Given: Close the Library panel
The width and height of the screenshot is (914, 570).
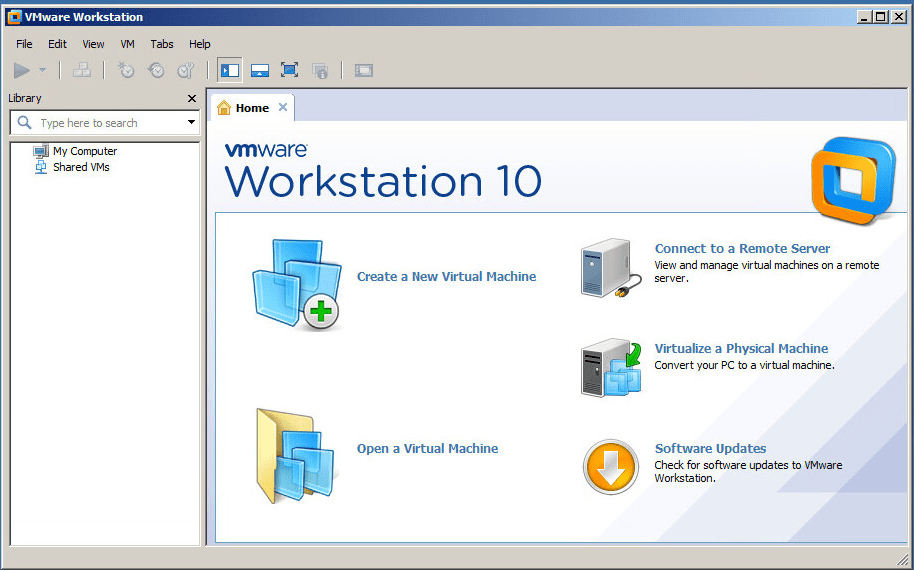Looking at the screenshot, I should (192, 98).
